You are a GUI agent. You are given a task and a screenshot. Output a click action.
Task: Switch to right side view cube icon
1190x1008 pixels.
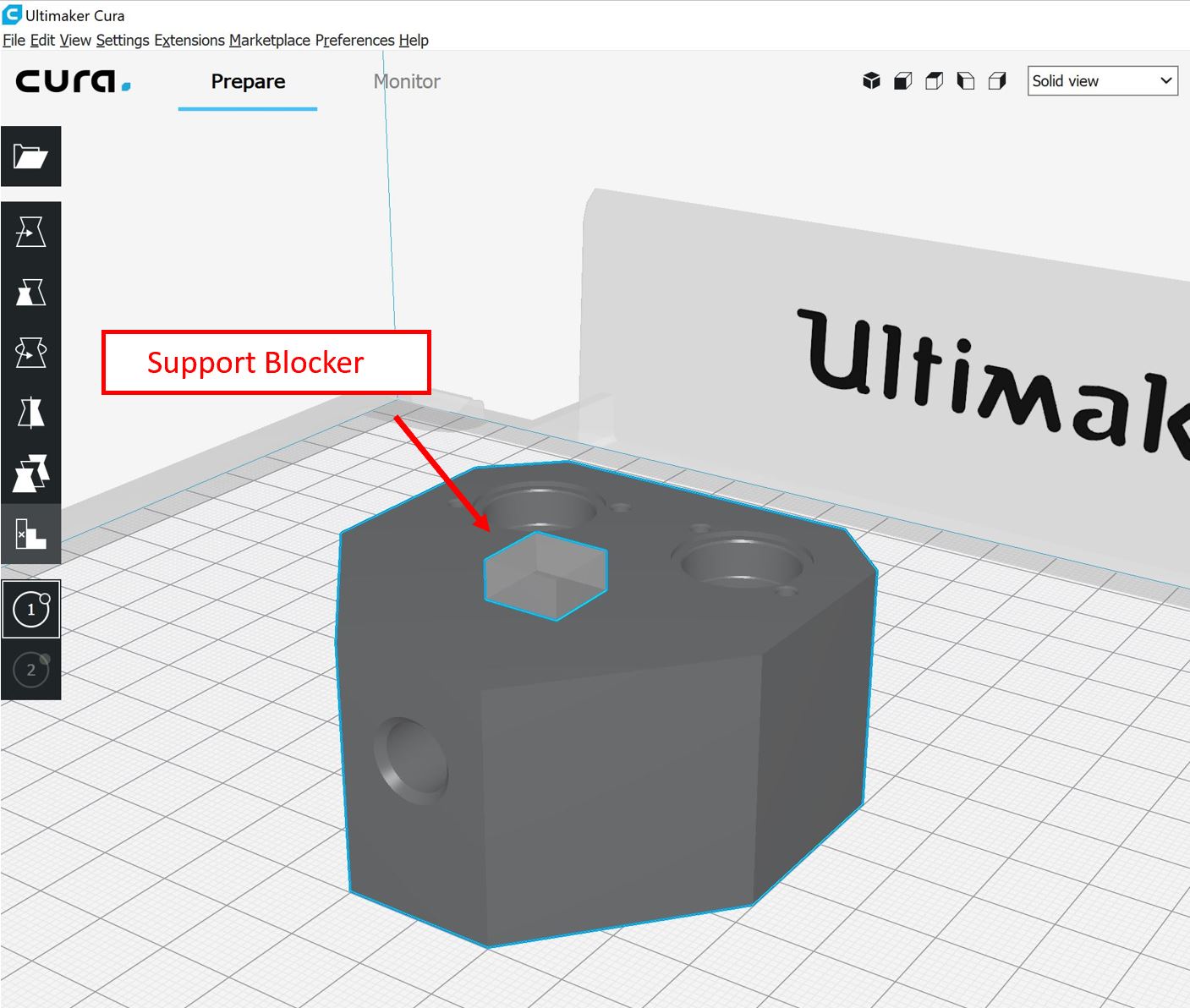(x=997, y=81)
